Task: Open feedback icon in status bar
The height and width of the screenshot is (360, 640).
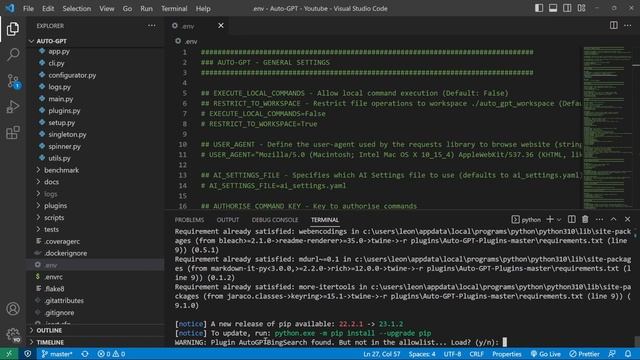Action: [612, 354]
